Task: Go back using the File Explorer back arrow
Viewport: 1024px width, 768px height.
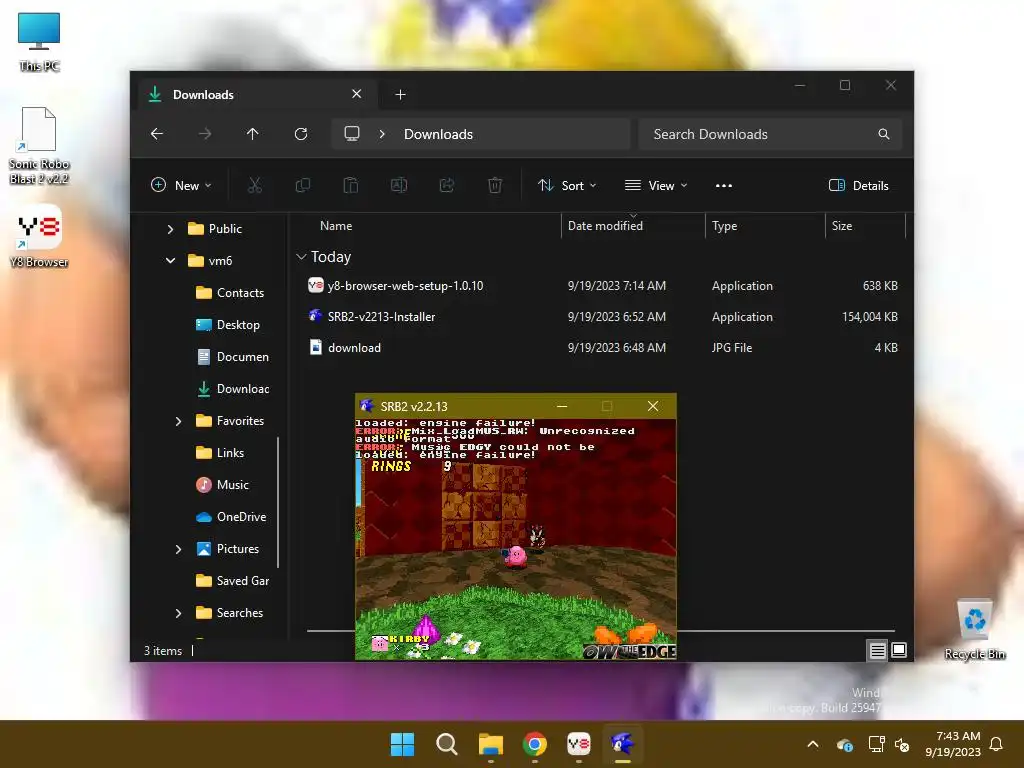Action: 157,134
